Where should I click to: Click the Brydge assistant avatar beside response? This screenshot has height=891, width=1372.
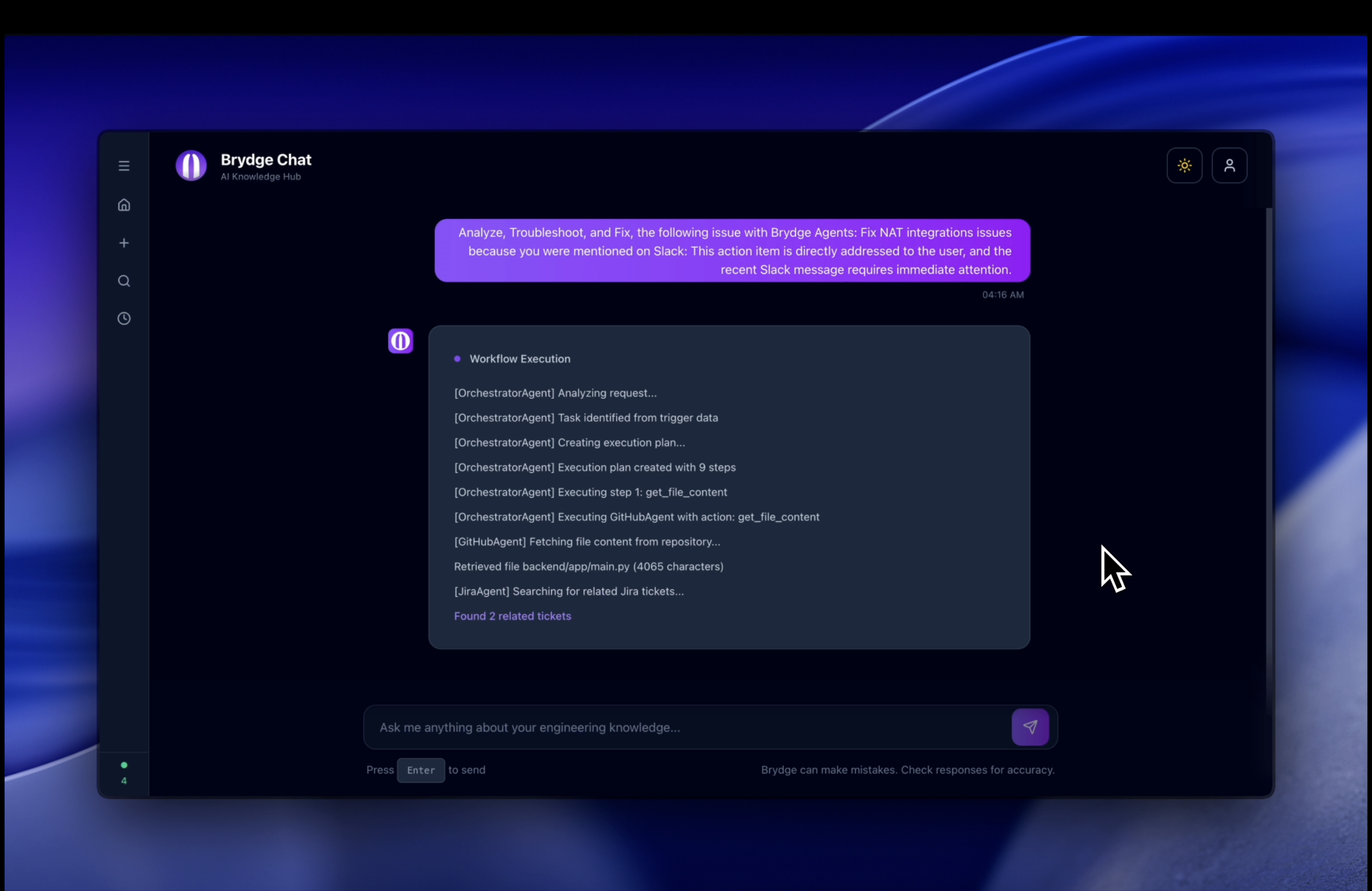pyautogui.click(x=401, y=341)
